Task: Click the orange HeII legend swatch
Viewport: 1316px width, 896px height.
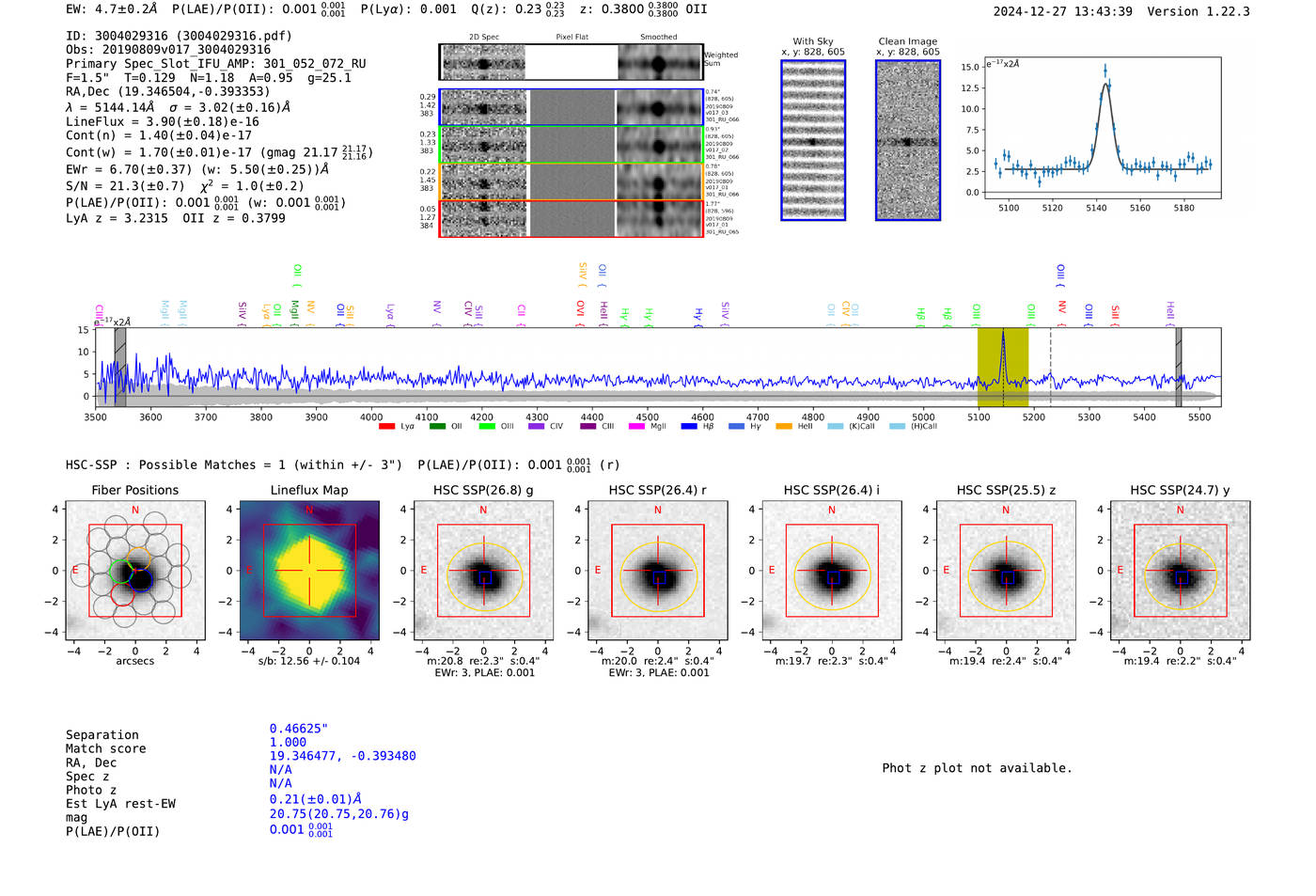Action: coord(784,427)
